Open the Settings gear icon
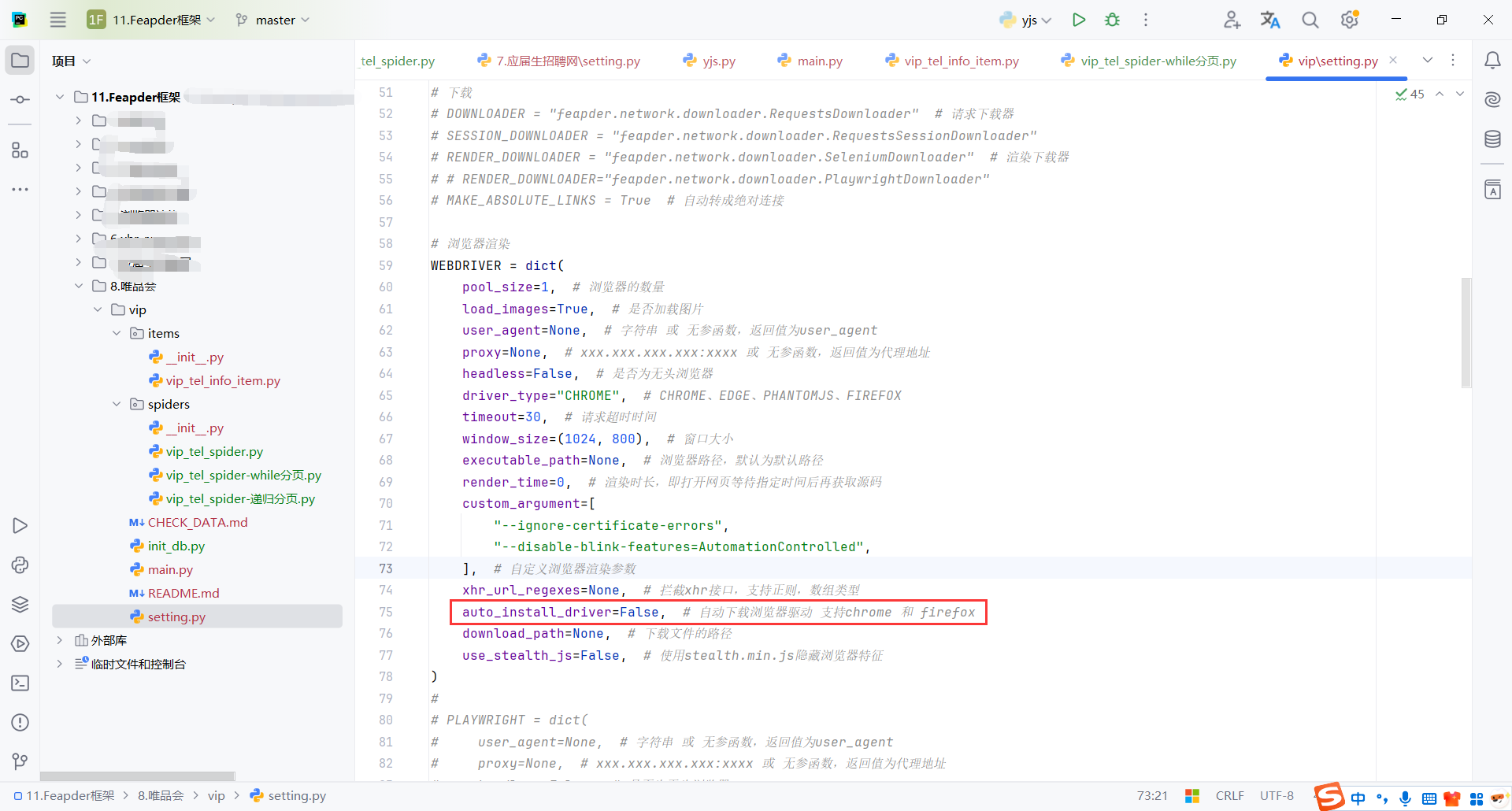 [1349, 20]
